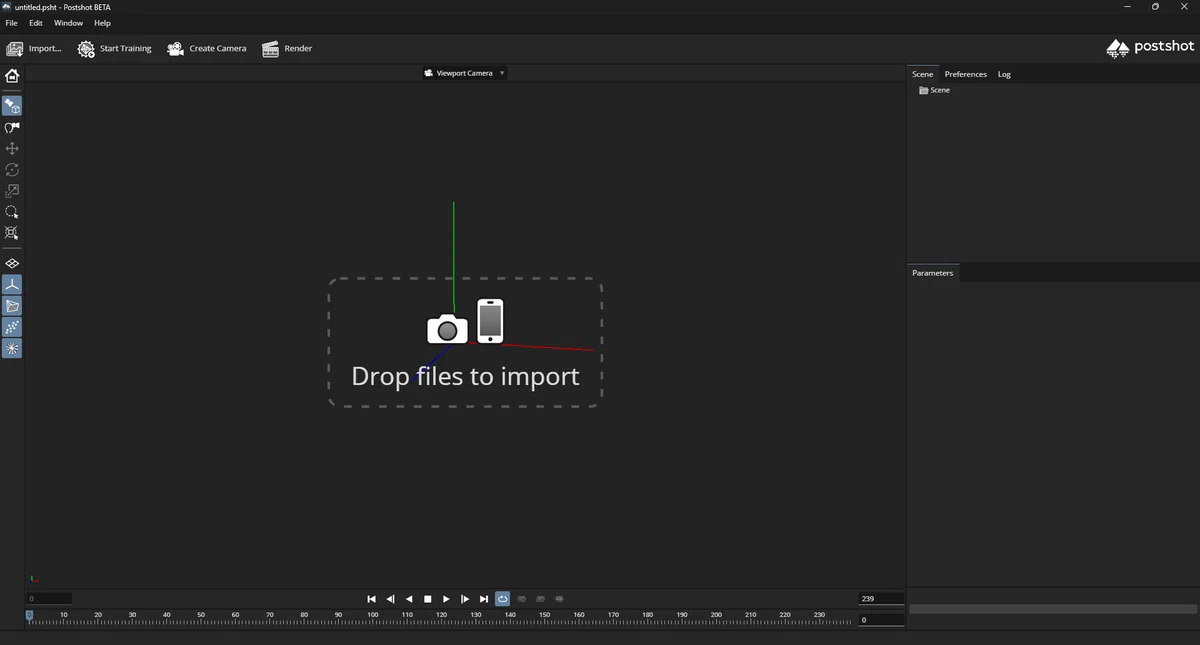Click Render in the toolbar
The height and width of the screenshot is (645, 1200).
(288, 49)
